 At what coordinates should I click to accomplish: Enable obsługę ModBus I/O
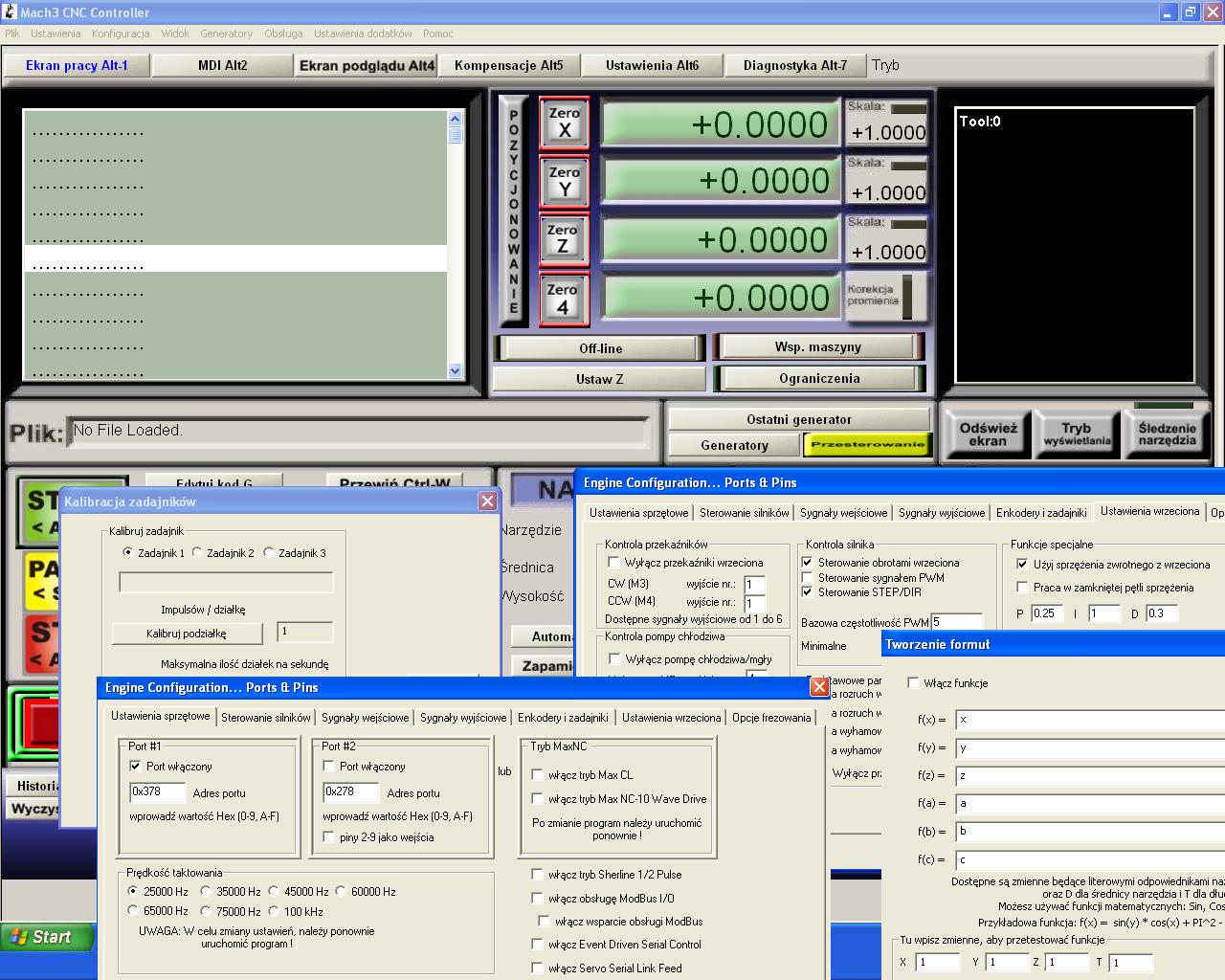pyautogui.click(x=537, y=899)
